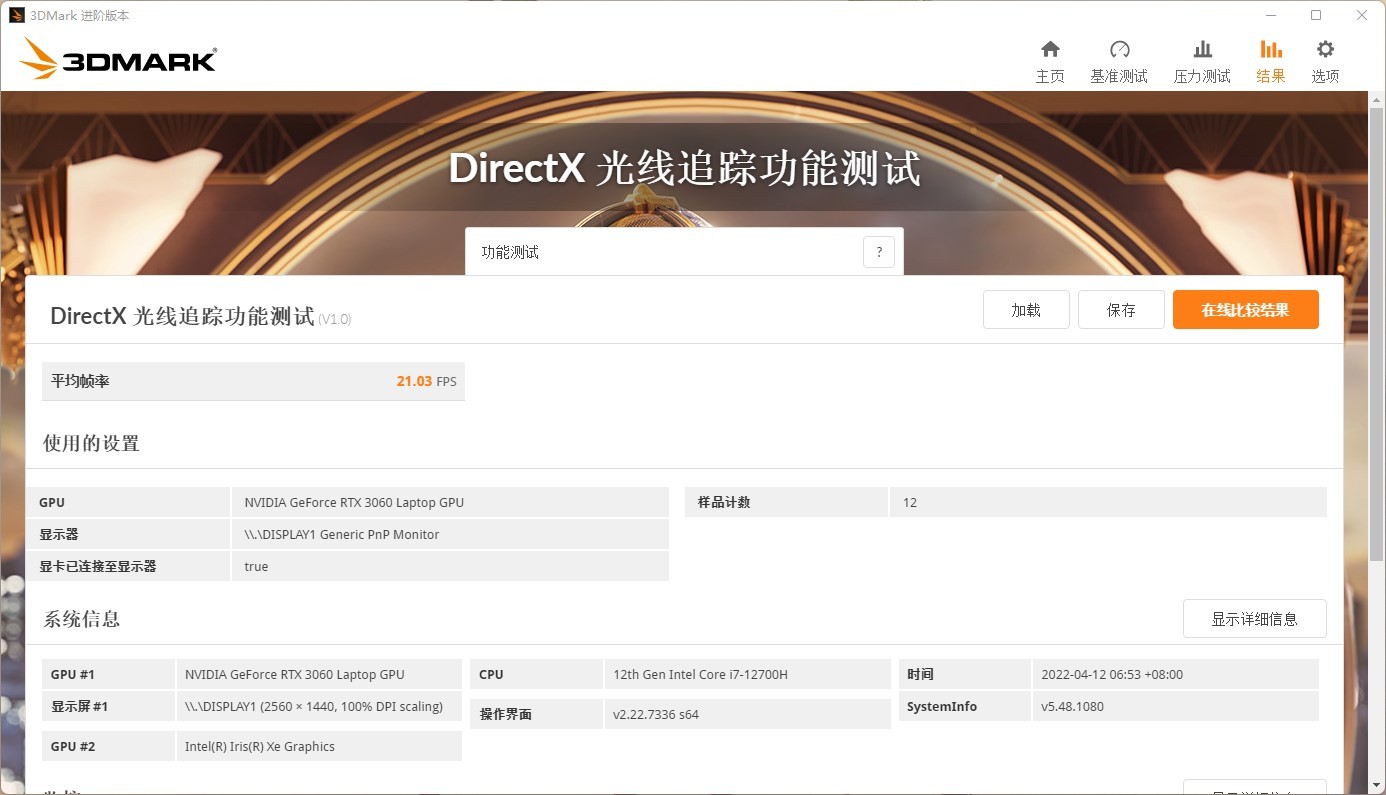Click the 样品计数 label

pos(723,503)
